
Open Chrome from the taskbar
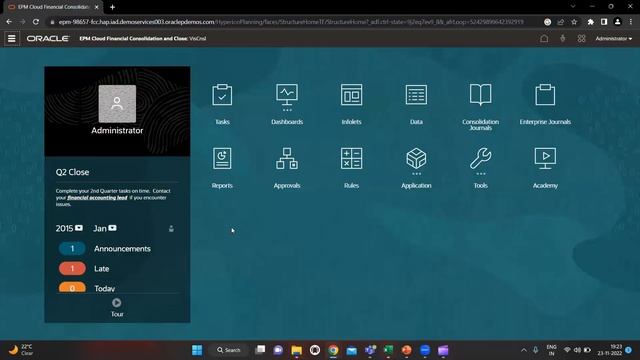coord(333,350)
